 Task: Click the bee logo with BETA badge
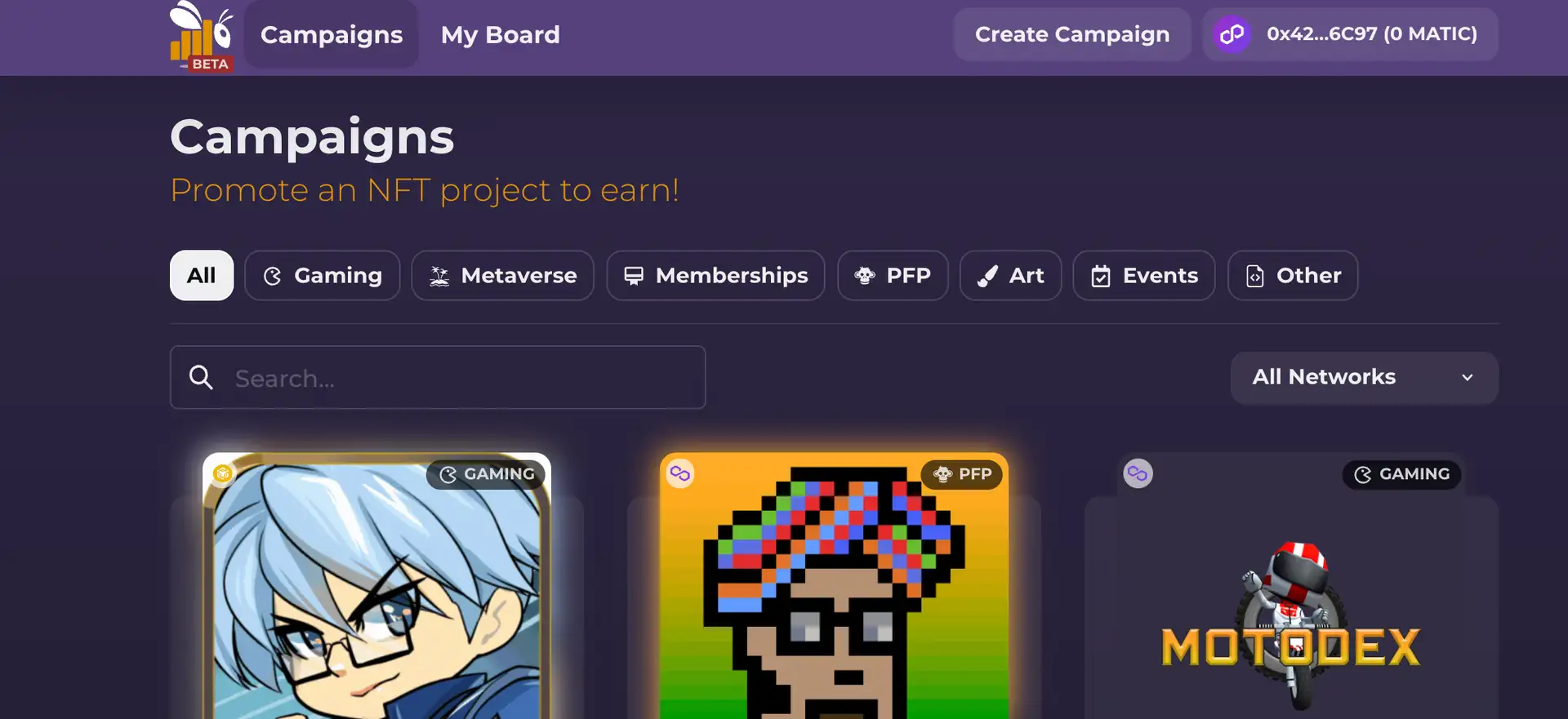tap(202, 36)
